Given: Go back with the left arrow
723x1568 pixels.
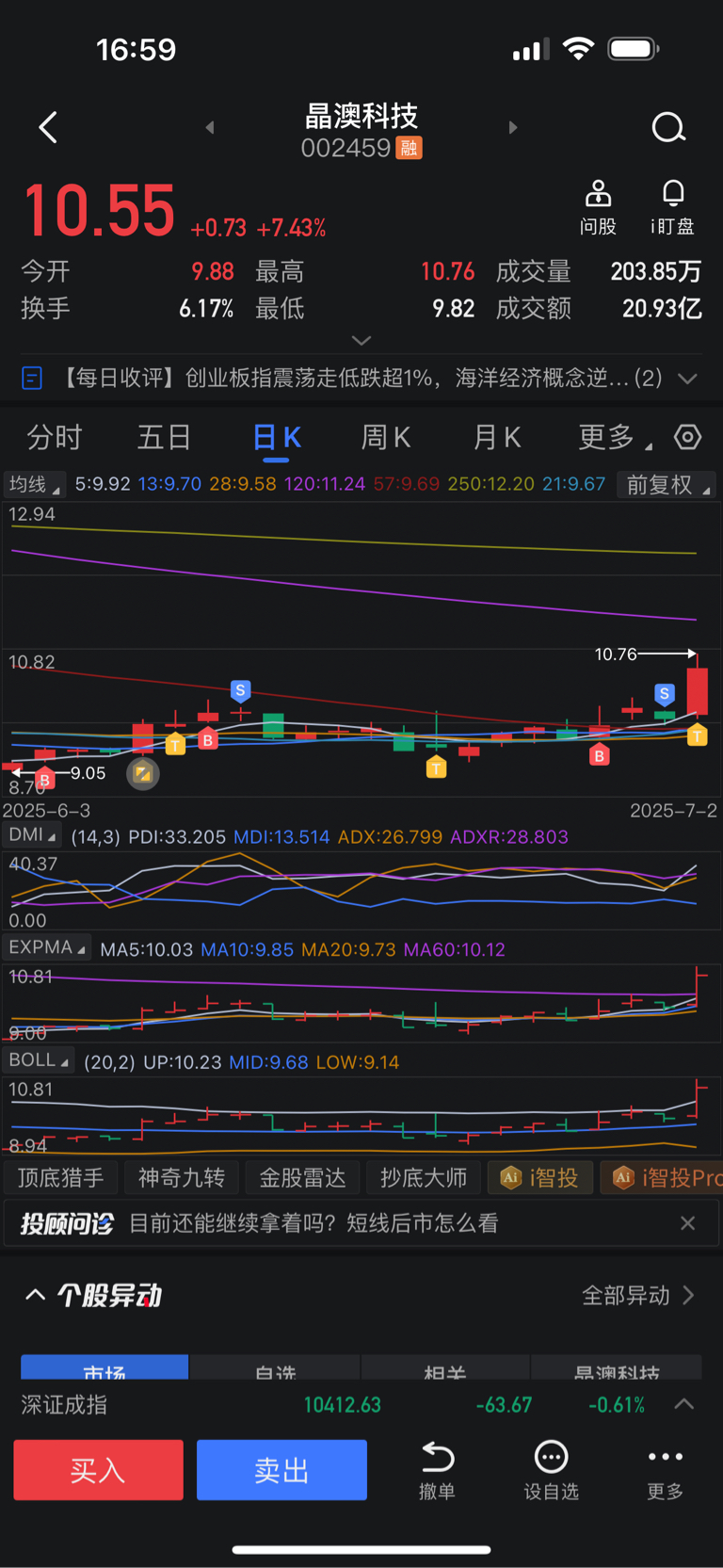Looking at the screenshot, I should (48, 127).
